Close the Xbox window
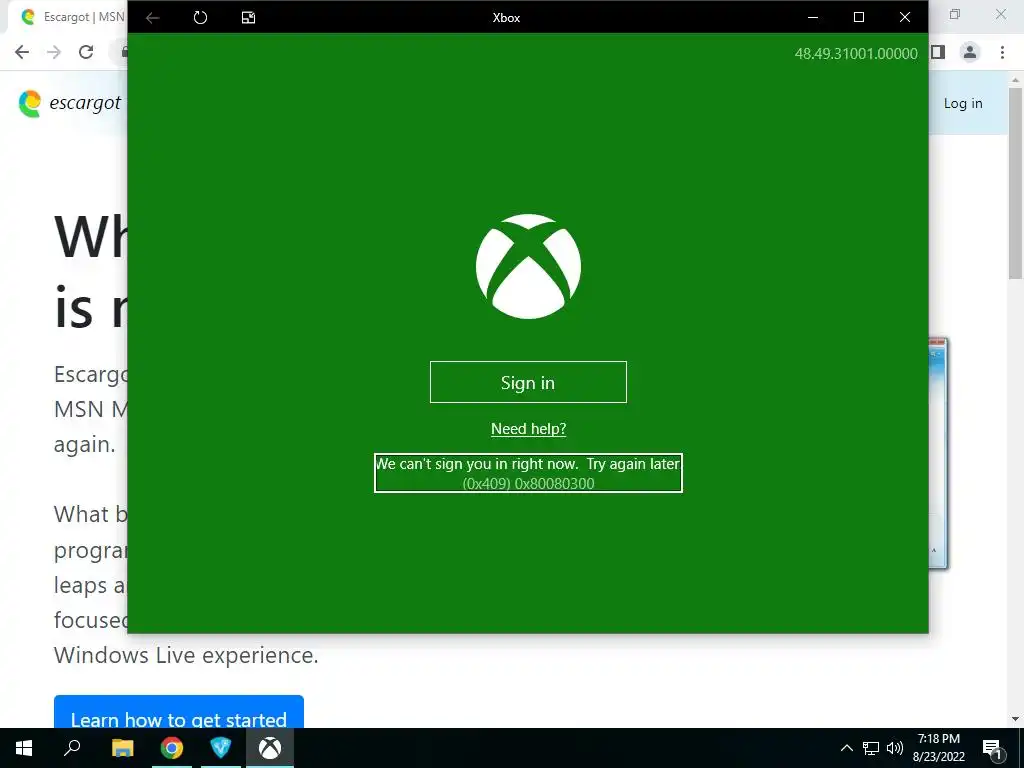 [x=904, y=18]
